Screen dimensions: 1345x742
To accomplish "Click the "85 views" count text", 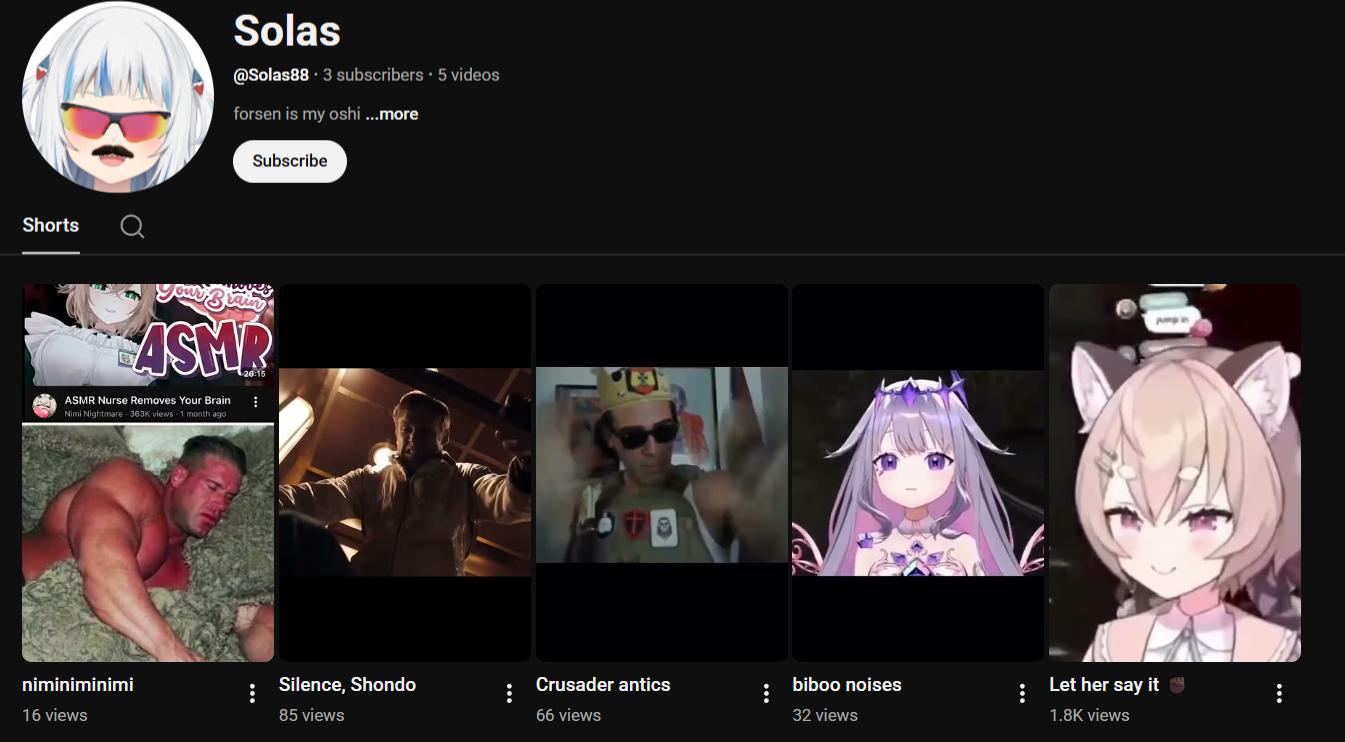I will [x=312, y=715].
